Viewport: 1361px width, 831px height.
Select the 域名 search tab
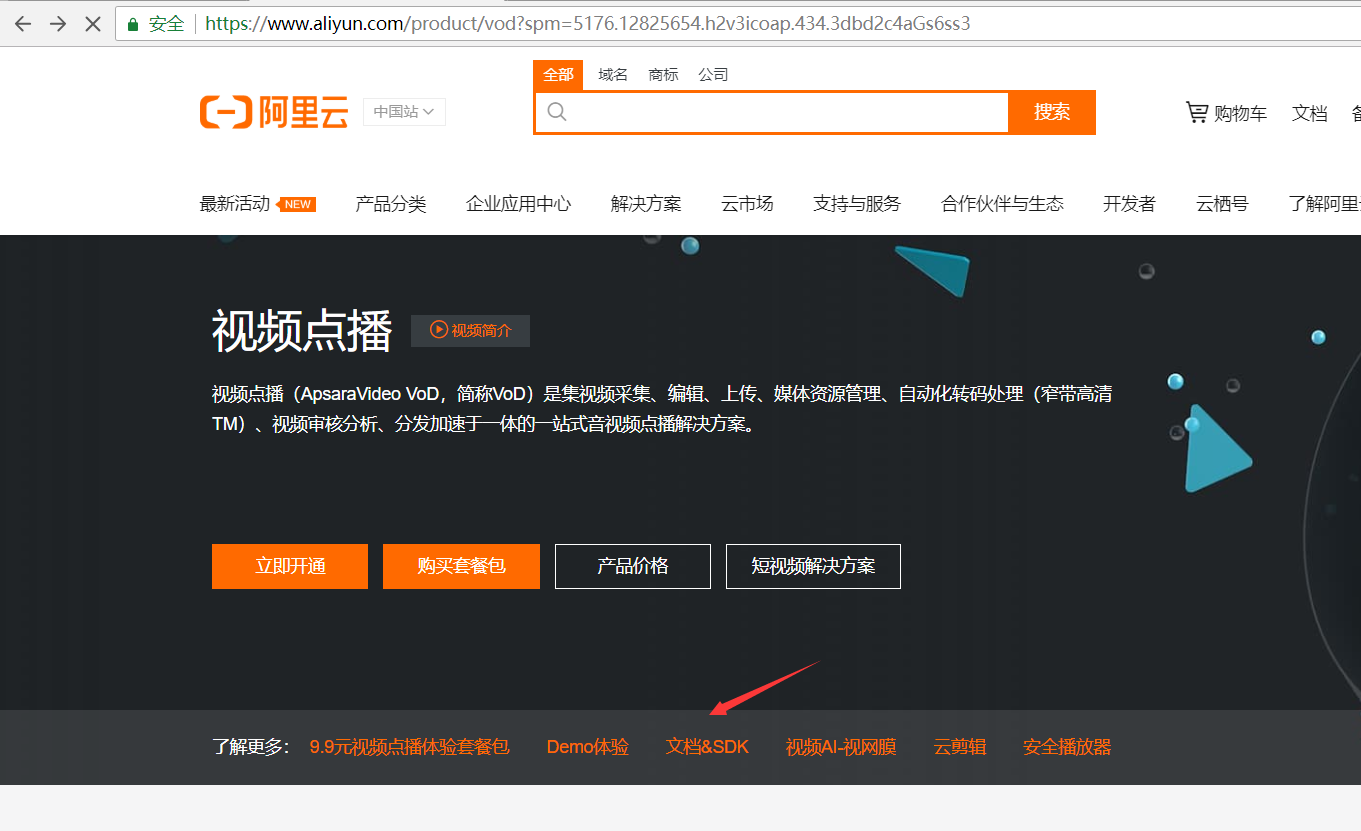(613, 75)
